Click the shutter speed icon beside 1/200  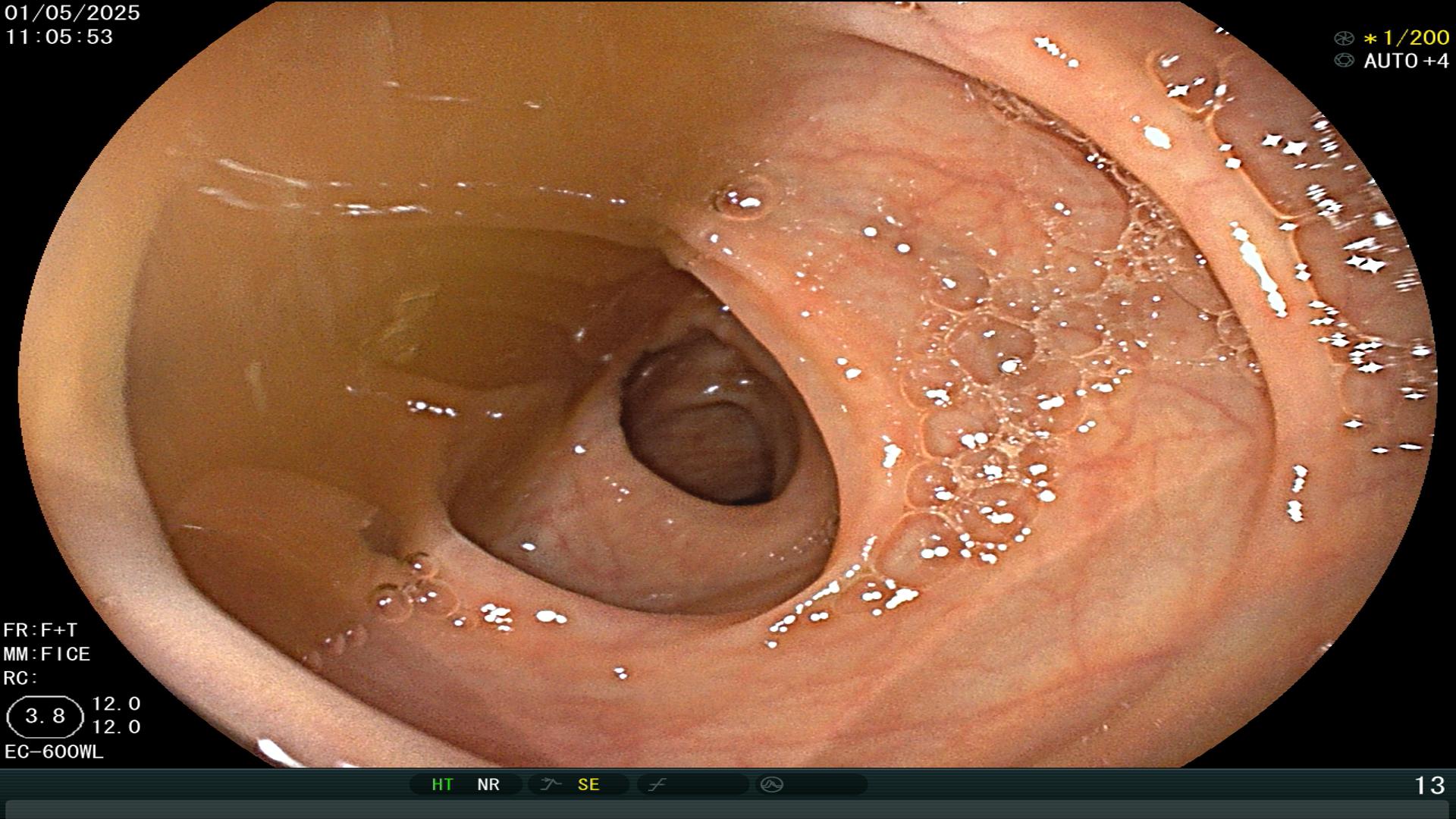coord(1344,38)
